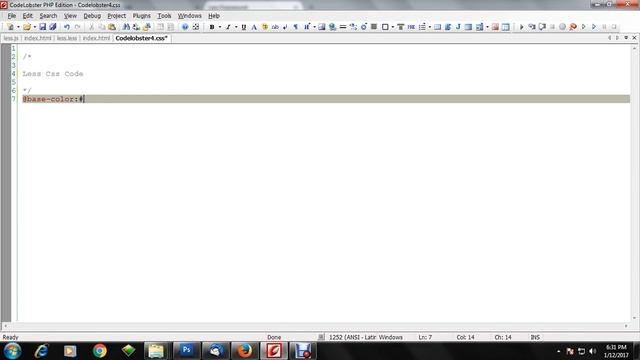The width and height of the screenshot is (640, 360).
Task: Click the Open file folder icon
Action: click(27, 27)
